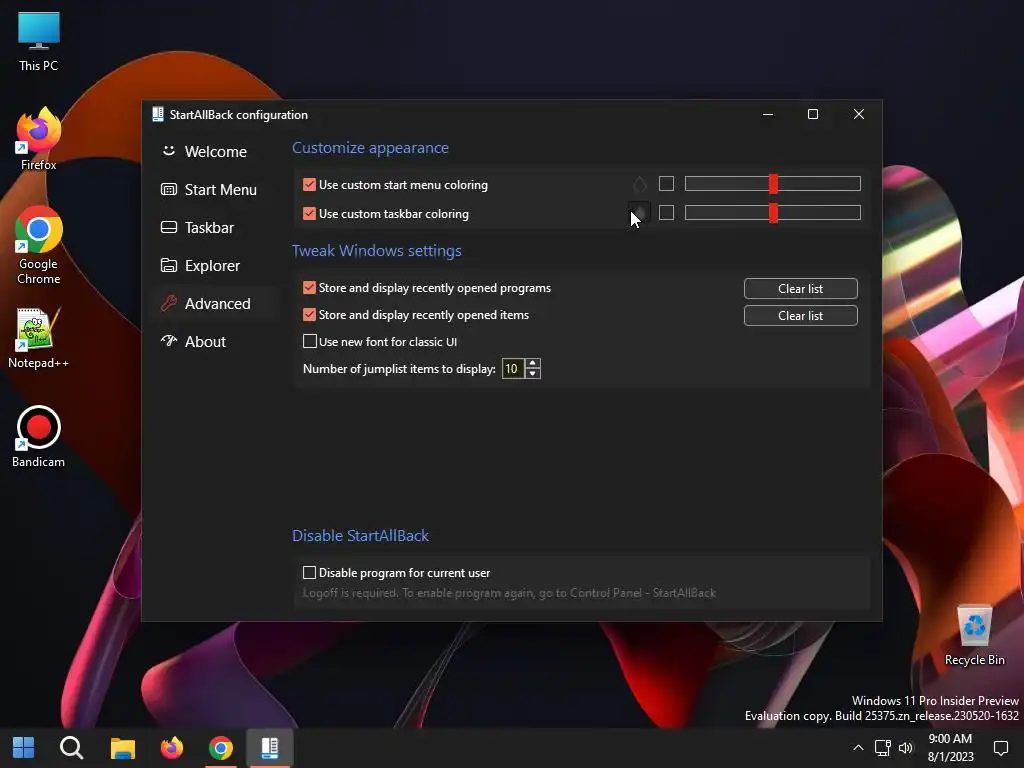
Task: Click the Advanced wrench sidebar icon
Action: coord(168,303)
